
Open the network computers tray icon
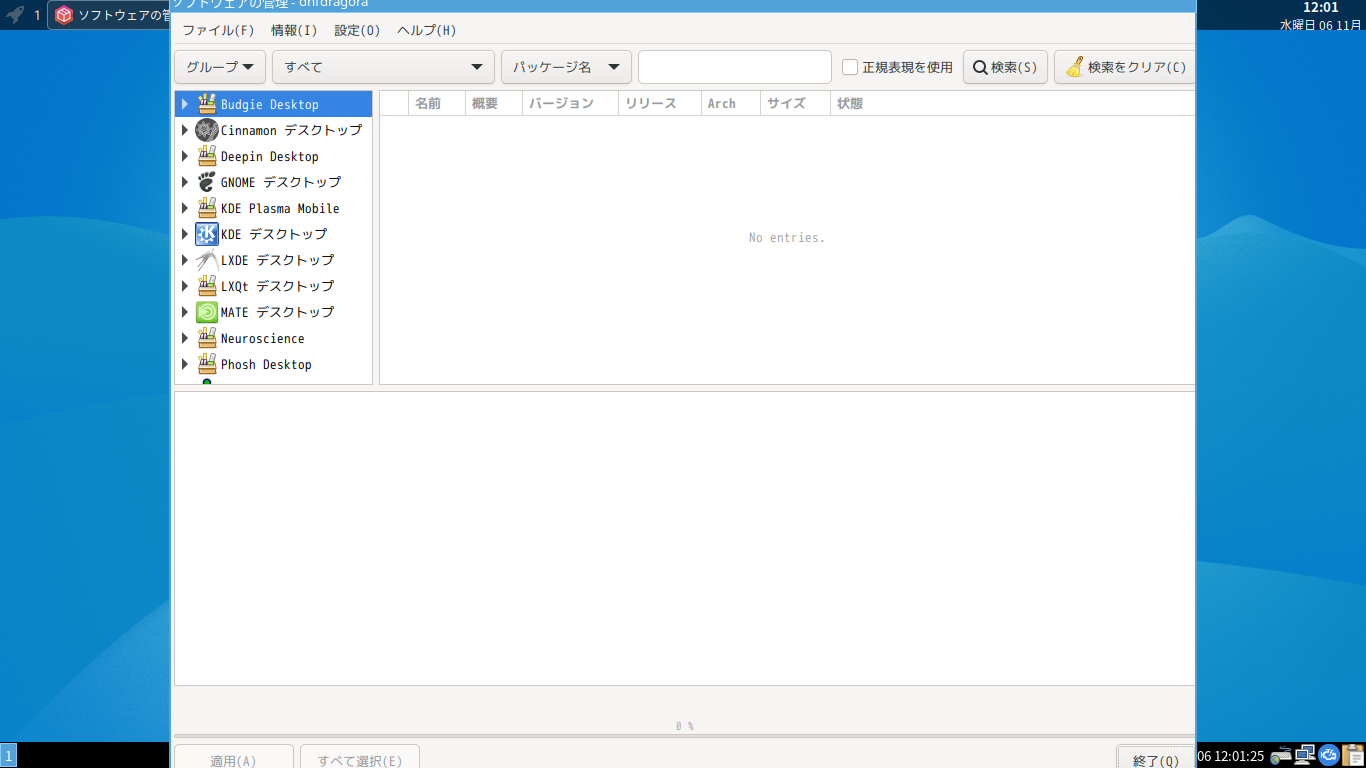click(1305, 755)
